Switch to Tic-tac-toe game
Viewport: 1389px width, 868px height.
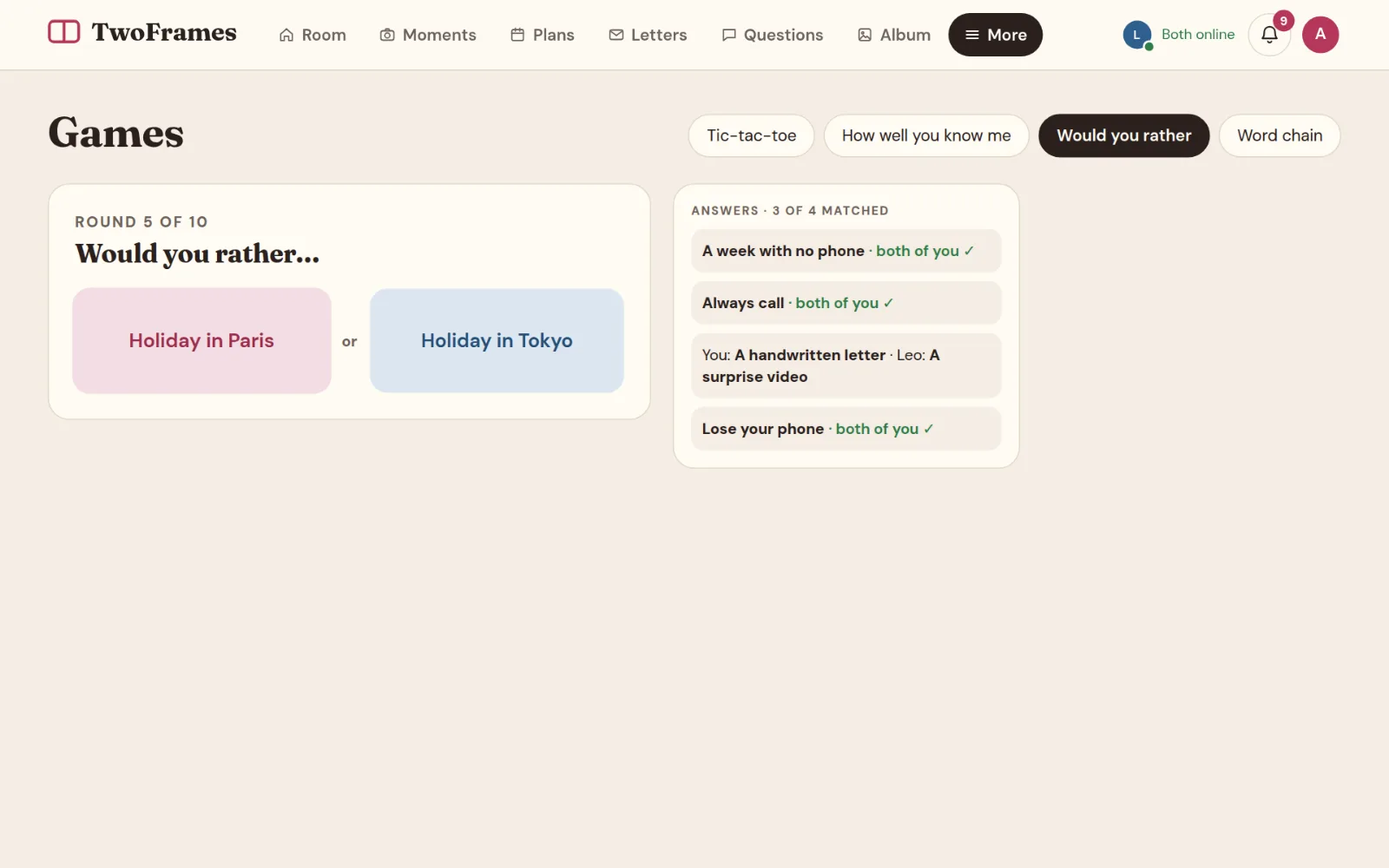(x=751, y=135)
